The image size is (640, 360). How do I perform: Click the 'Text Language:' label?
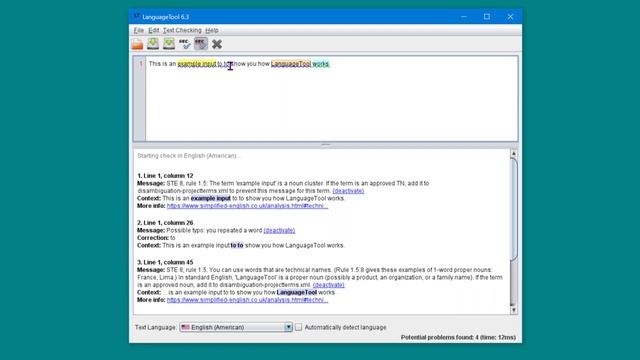click(x=156, y=327)
